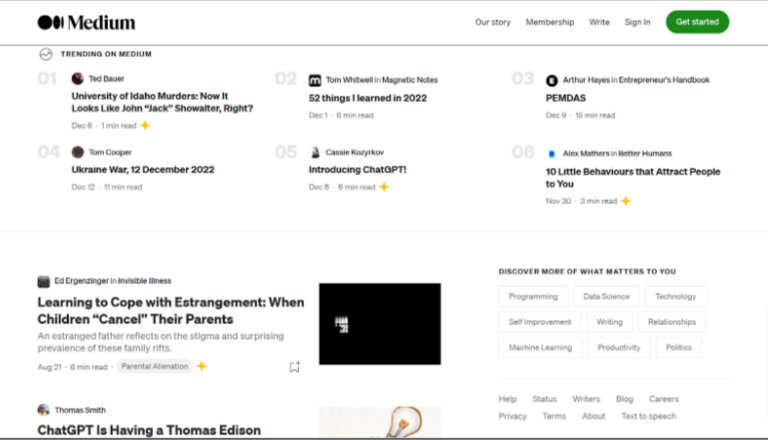Select the Self Improvement topic tag
This screenshot has width=768, height=440.
point(540,322)
